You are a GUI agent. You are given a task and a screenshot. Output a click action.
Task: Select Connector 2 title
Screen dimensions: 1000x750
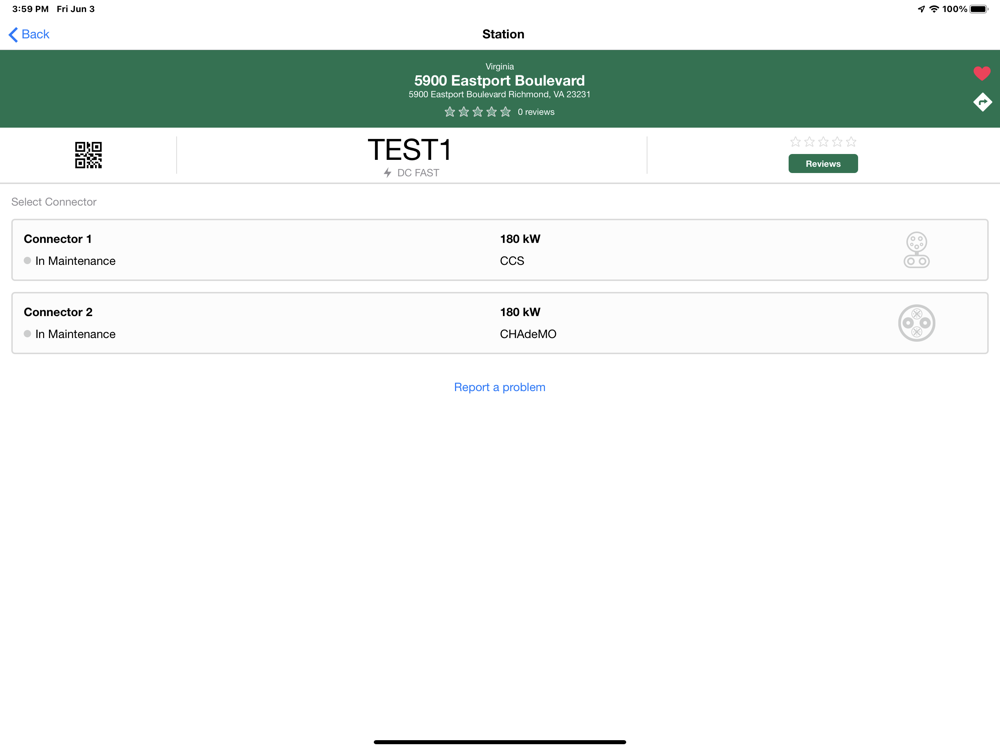pyautogui.click(x=58, y=312)
